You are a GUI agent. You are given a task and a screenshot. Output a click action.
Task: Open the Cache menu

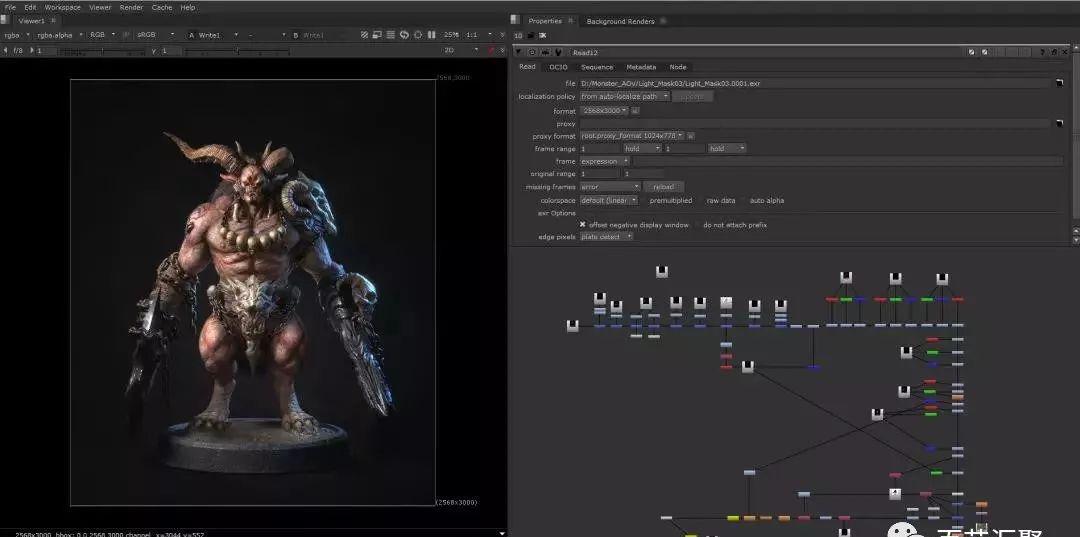point(162,7)
